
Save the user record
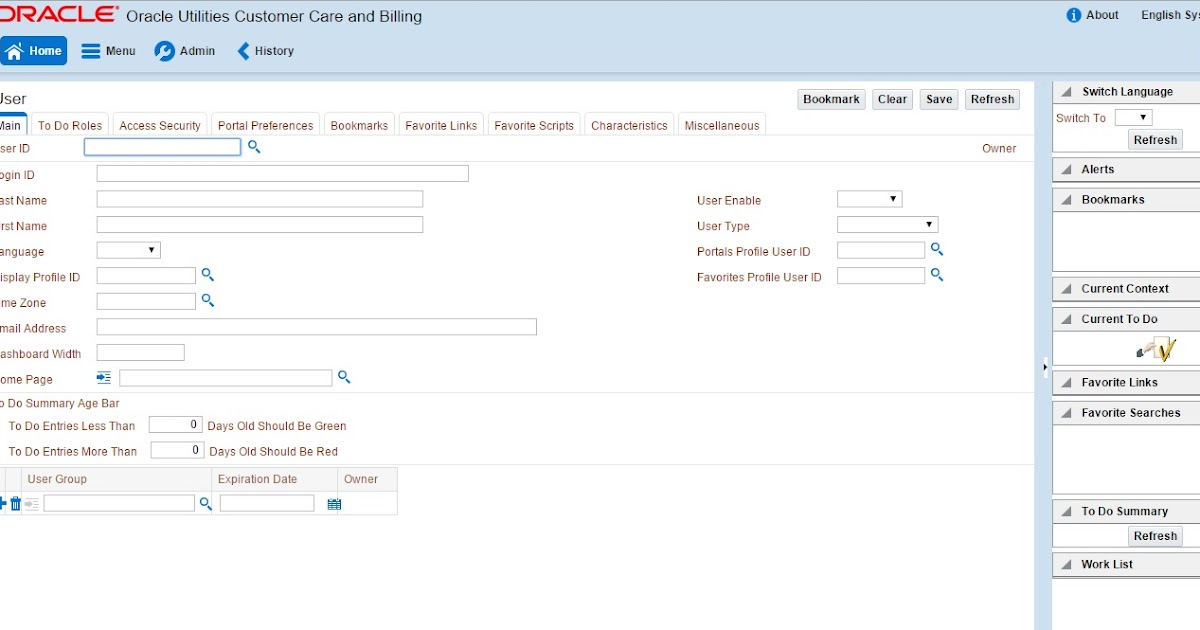point(938,99)
